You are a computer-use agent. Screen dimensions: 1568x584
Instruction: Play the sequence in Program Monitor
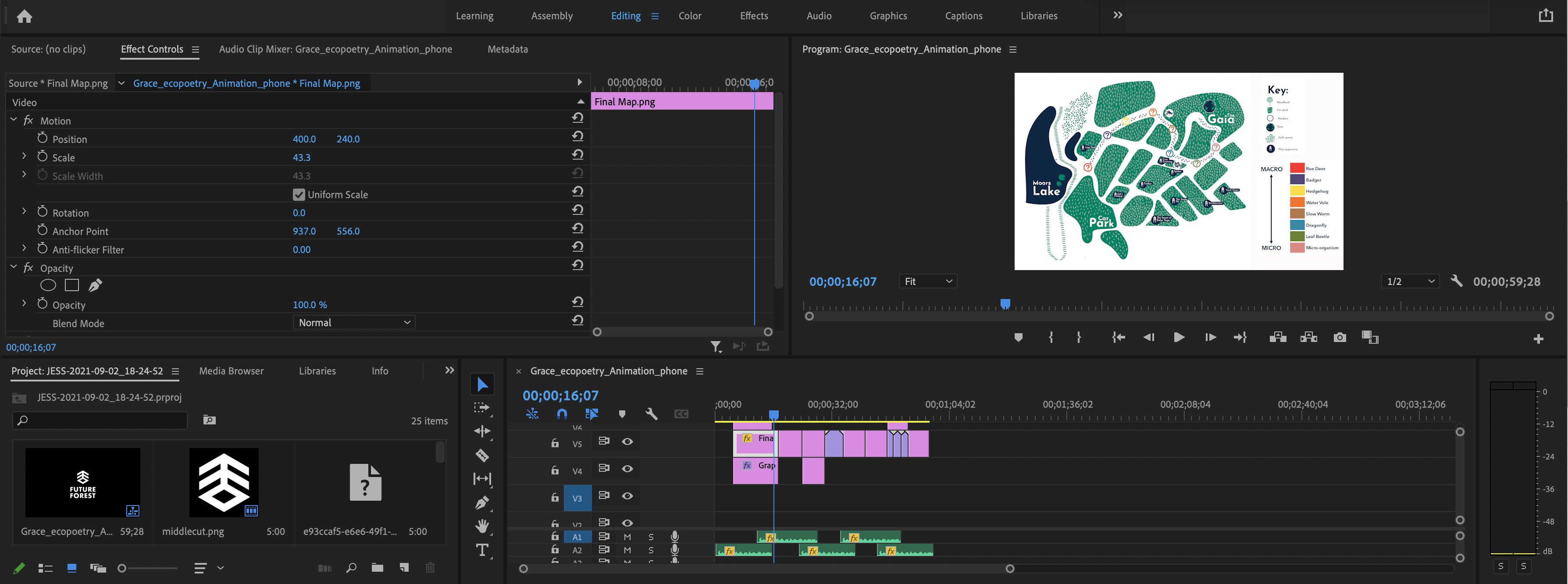pos(1179,338)
